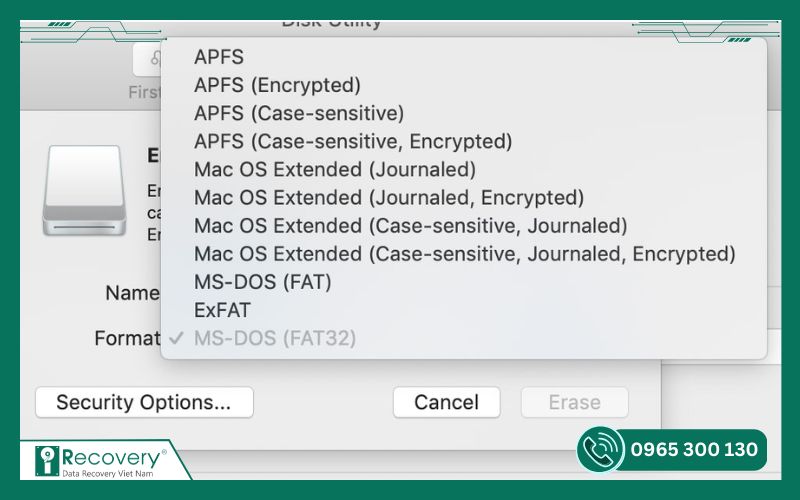This screenshot has height=500, width=800.
Task: Click the iRecovery logo
Action: pyautogui.click(x=101, y=461)
